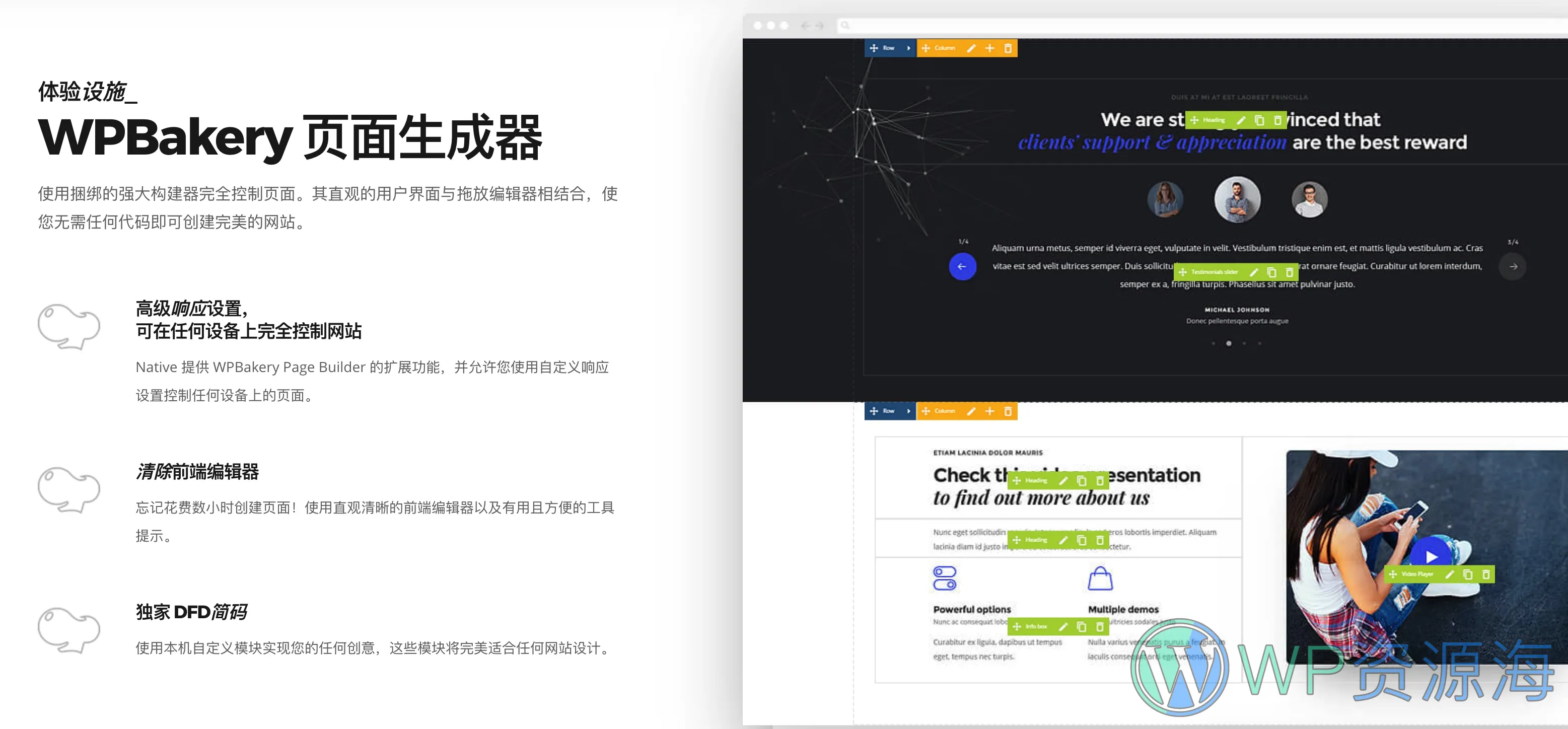This screenshot has width=1568, height=729.
Task: Select the left woman testimonial avatar
Action: 1165,199
